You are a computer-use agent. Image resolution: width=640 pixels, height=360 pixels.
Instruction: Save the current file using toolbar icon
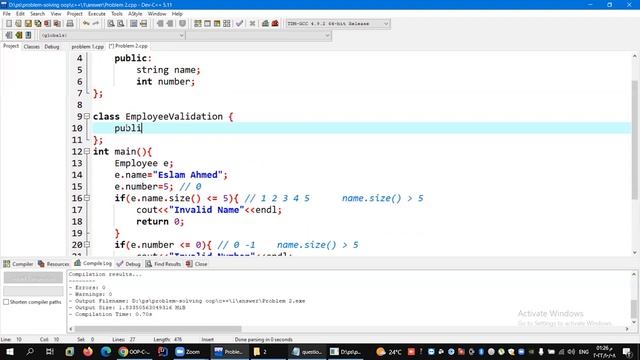pos(28,24)
